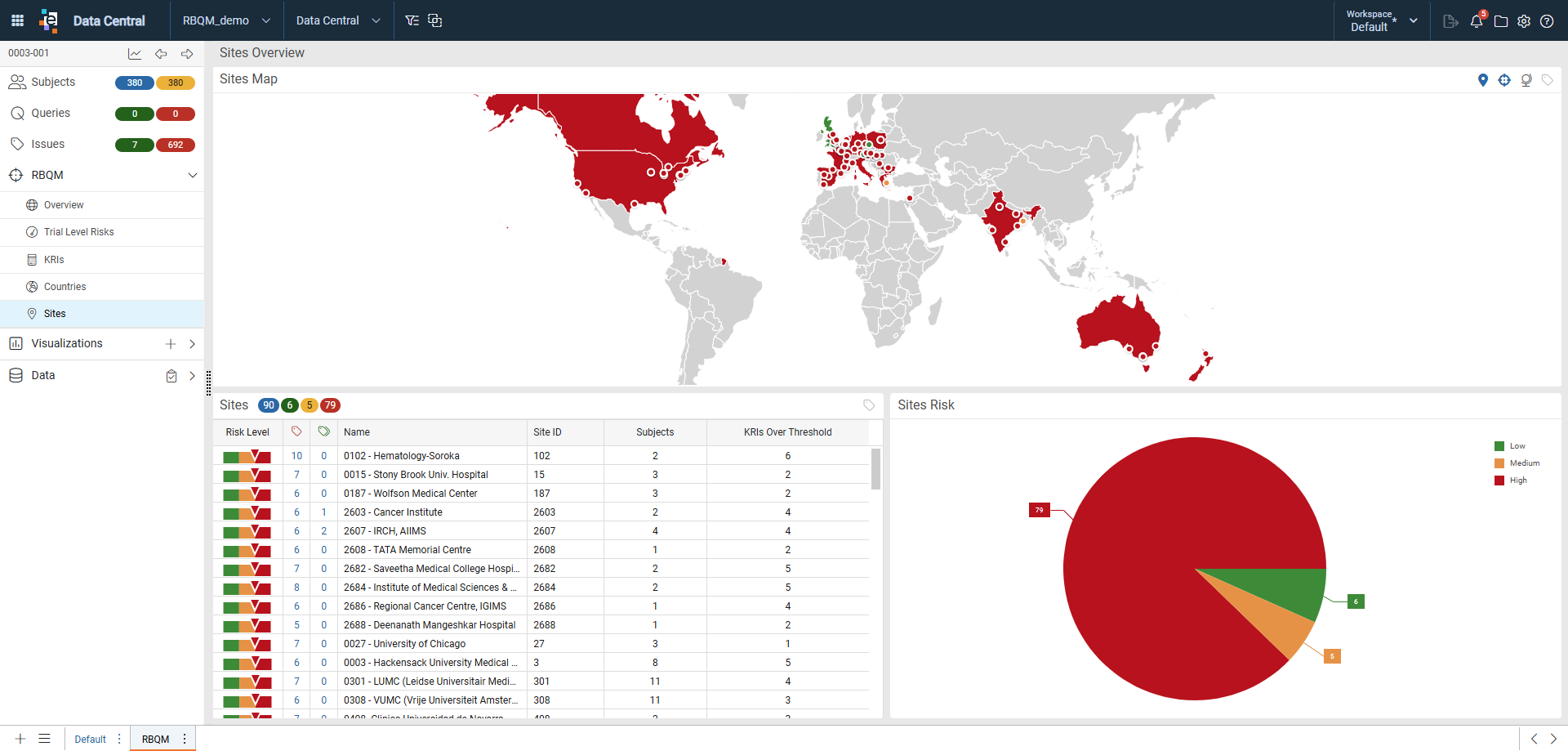Open the RBQM_demo study dropdown
This screenshot has width=1568, height=751.
[x=226, y=20]
